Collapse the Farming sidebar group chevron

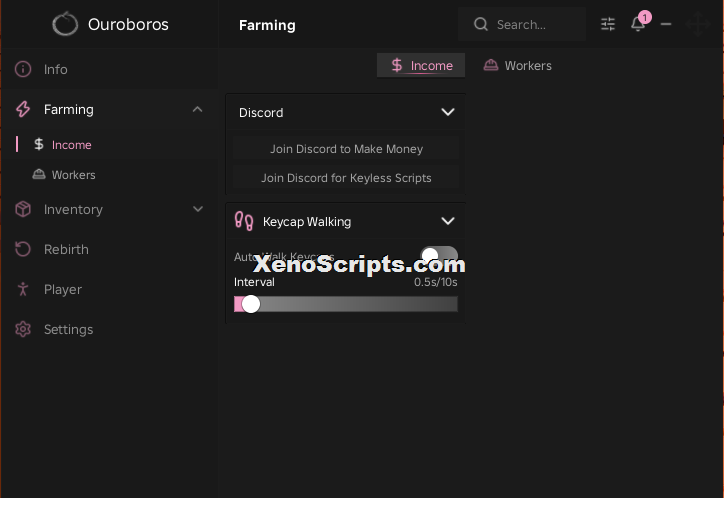(x=198, y=109)
